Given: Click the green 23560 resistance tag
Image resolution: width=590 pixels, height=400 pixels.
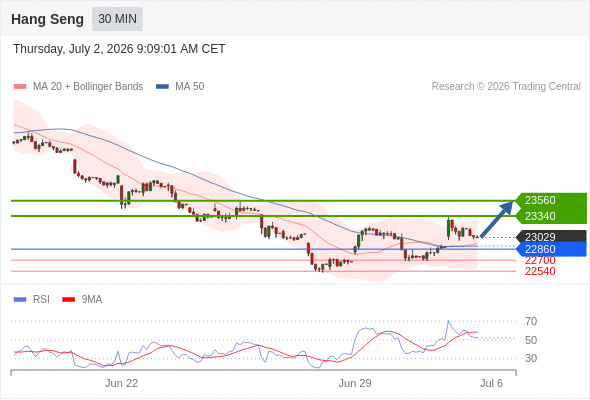Looking at the screenshot, I should [551, 200].
